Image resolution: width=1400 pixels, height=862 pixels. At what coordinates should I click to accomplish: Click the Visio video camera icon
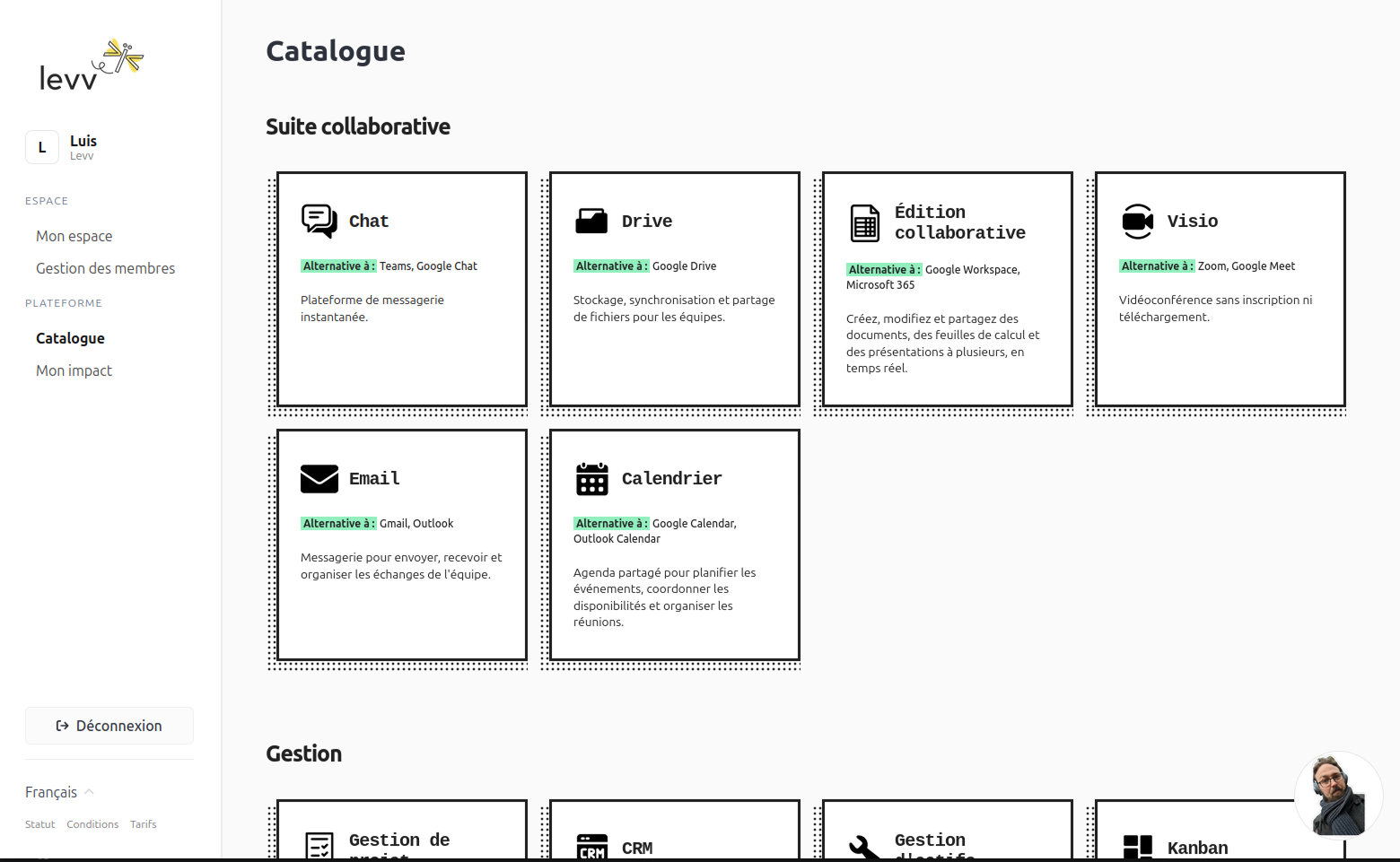[x=1138, y=221]
